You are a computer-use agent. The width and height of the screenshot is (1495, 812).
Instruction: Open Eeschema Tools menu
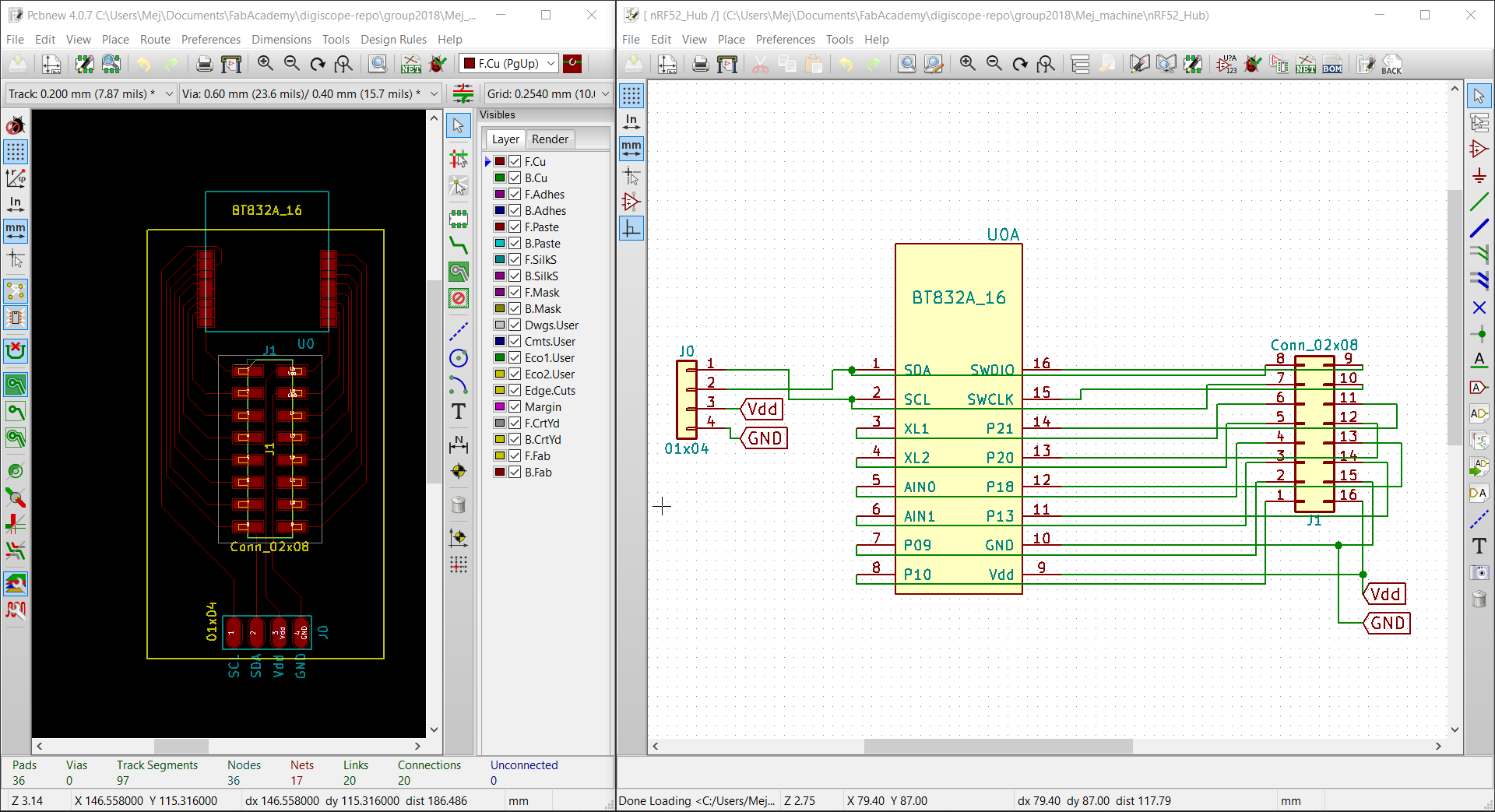(x=839, y=40)
